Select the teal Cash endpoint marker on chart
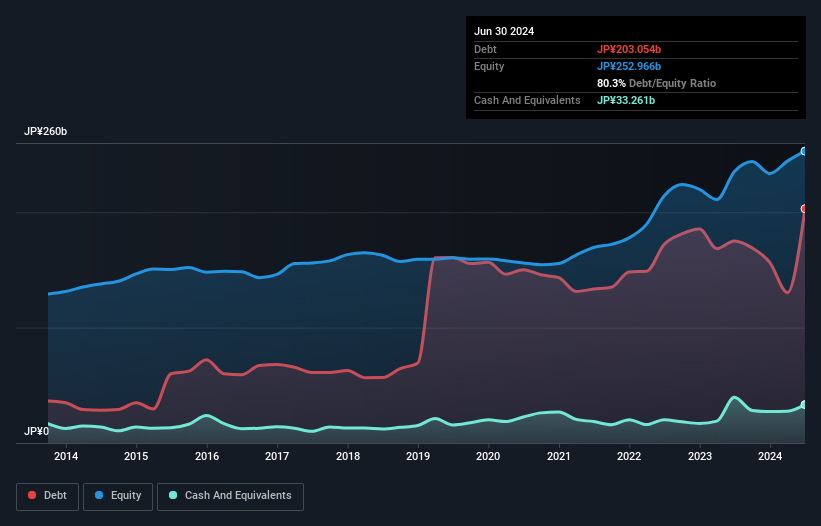 (804, 405)
